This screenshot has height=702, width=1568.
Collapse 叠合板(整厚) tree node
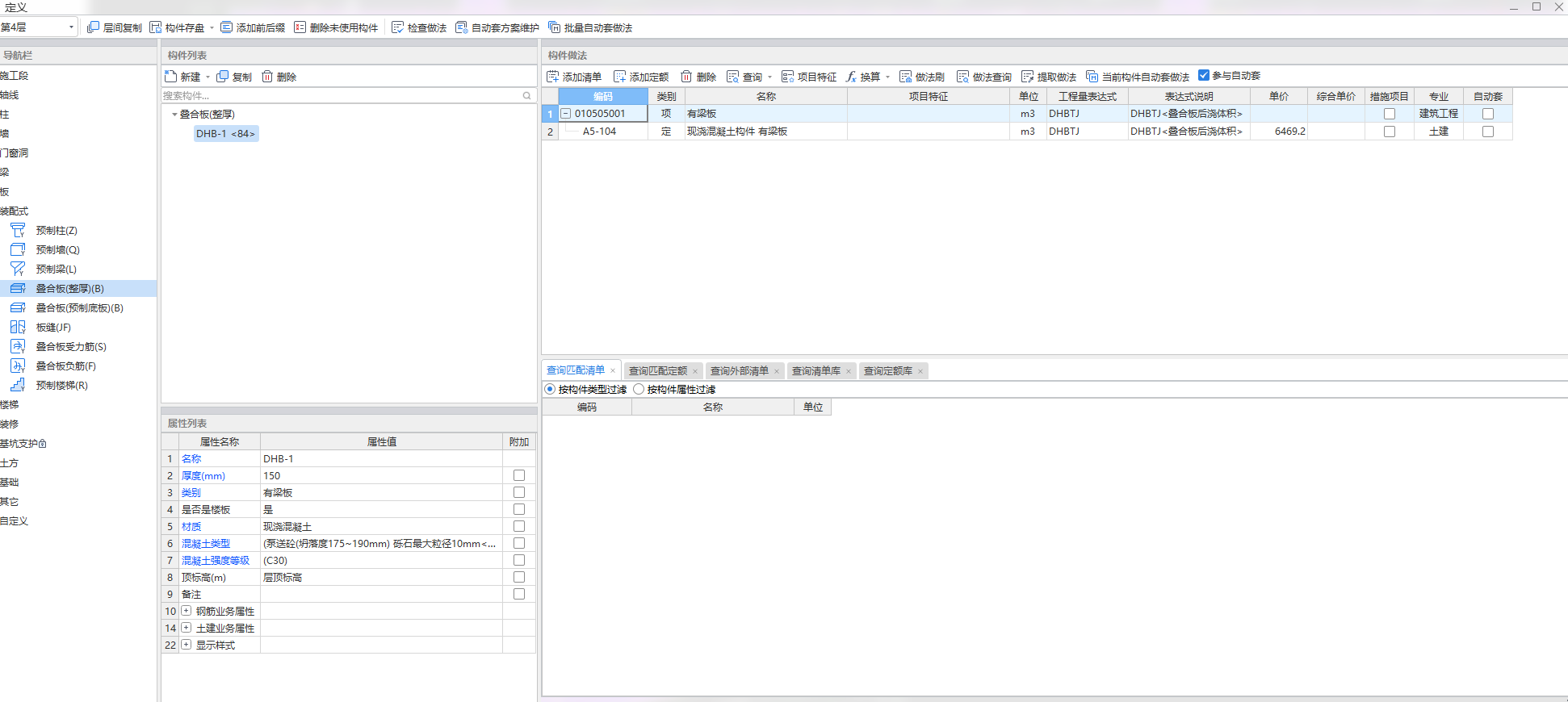(174, 115)
